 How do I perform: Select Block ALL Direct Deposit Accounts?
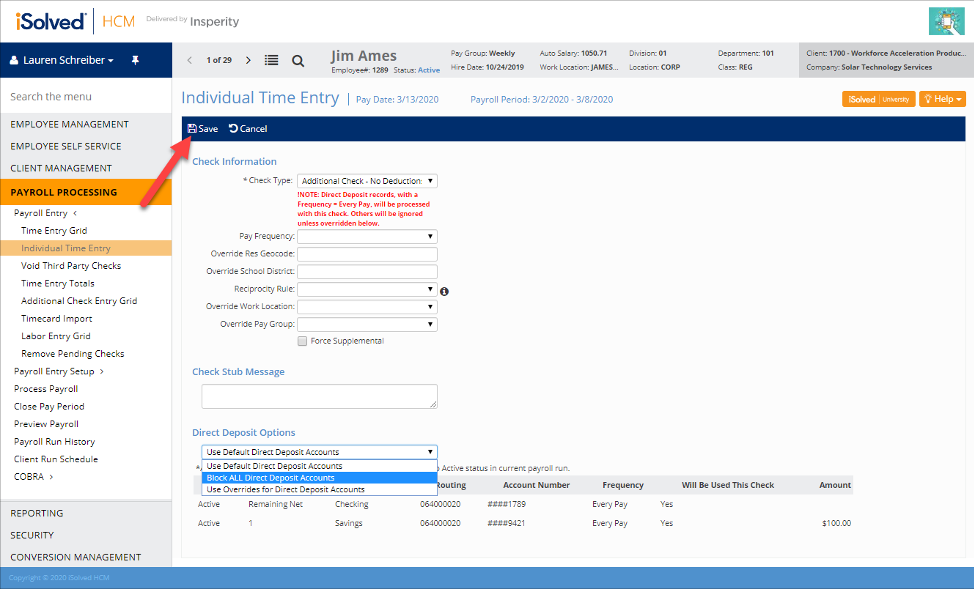319,478
